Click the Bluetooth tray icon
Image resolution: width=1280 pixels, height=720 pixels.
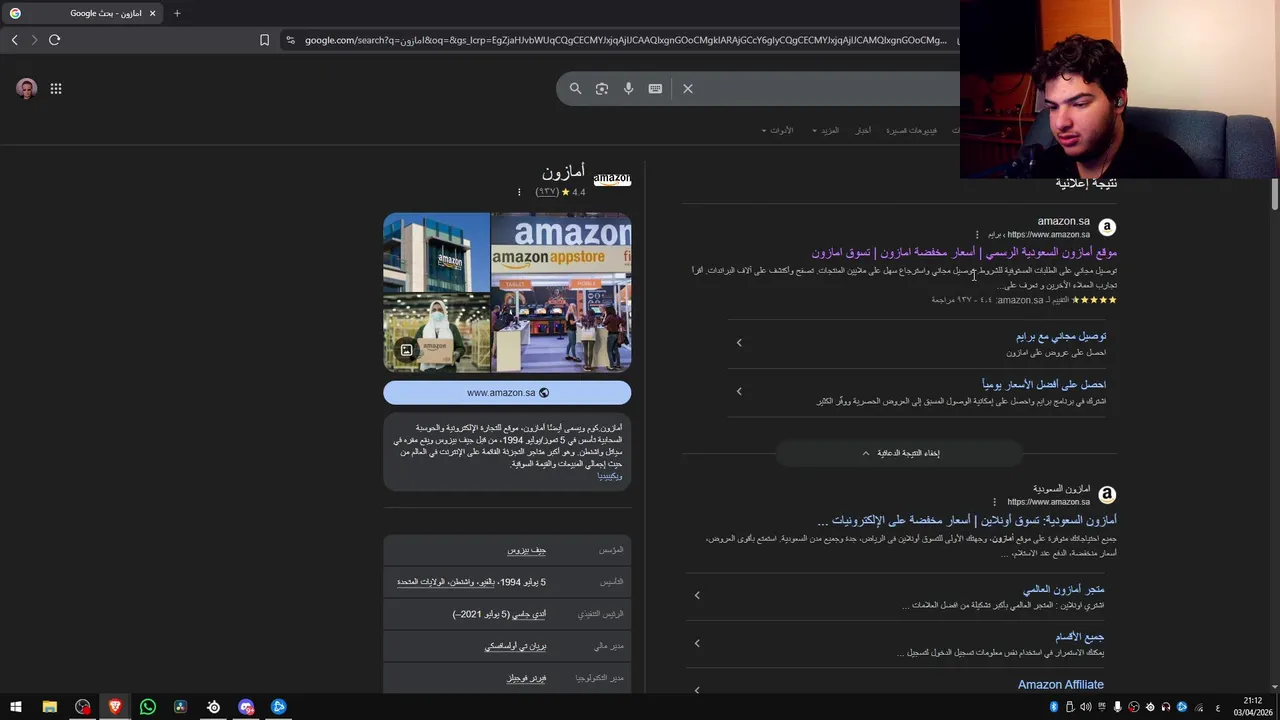pos(1054,707)
